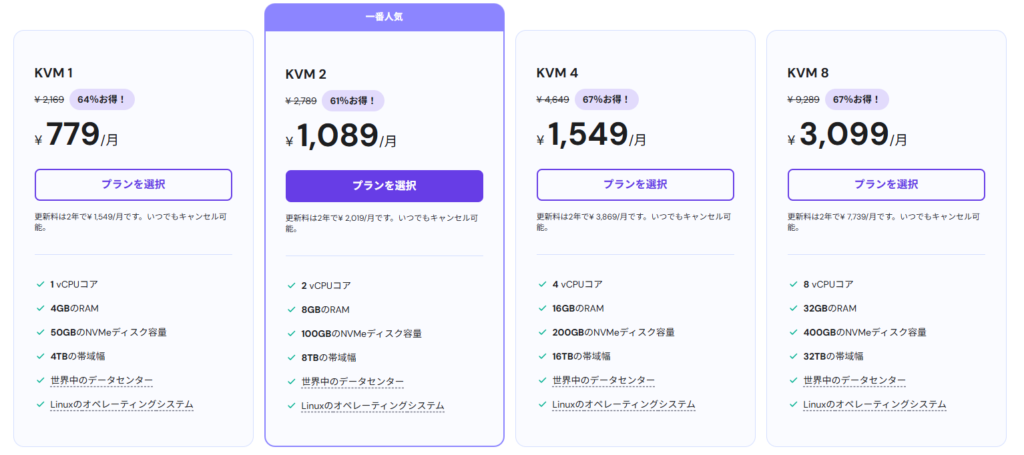Click KVM 4 世界中のデータセンター link
Image resolution: width=1024 pixels, height=455 pixels.
(x=603, y=380)
